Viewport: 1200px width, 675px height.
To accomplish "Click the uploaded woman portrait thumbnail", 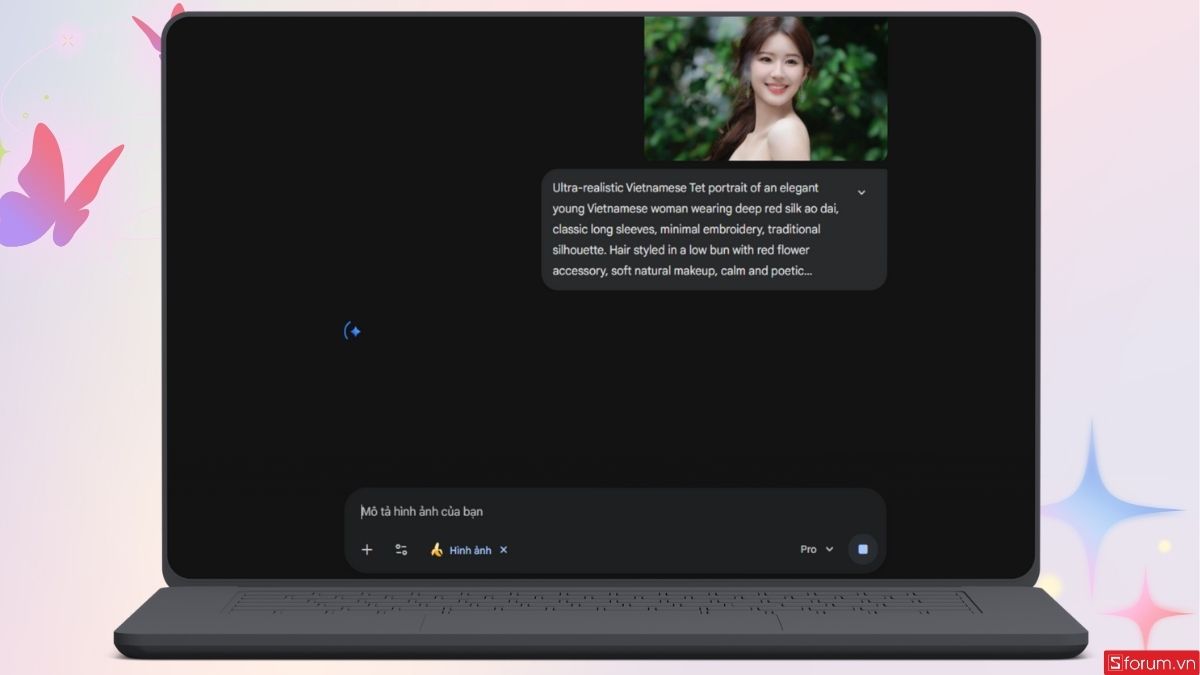I will click(x=766, y=87).
